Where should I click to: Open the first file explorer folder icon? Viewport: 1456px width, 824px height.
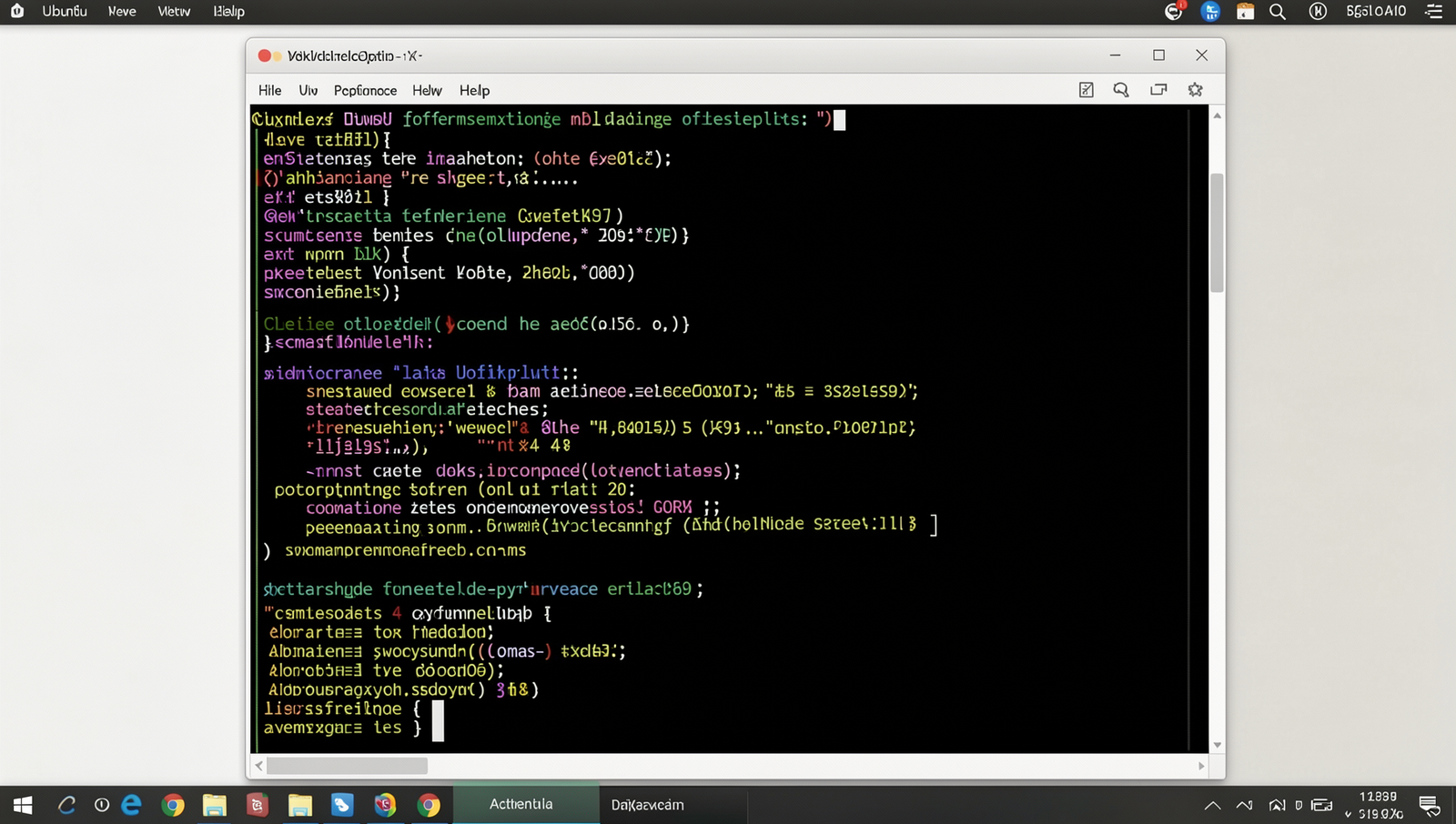point(215,805)
